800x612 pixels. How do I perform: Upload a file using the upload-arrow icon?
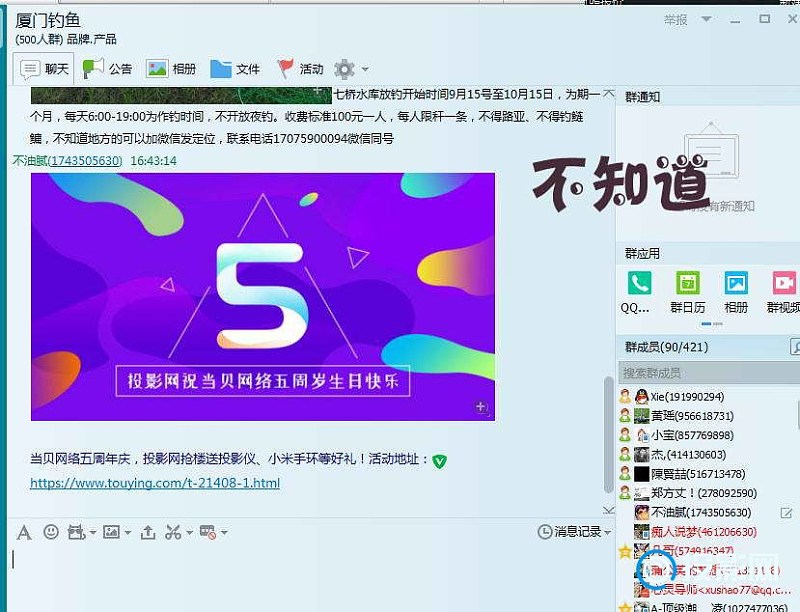click(148, 532)
